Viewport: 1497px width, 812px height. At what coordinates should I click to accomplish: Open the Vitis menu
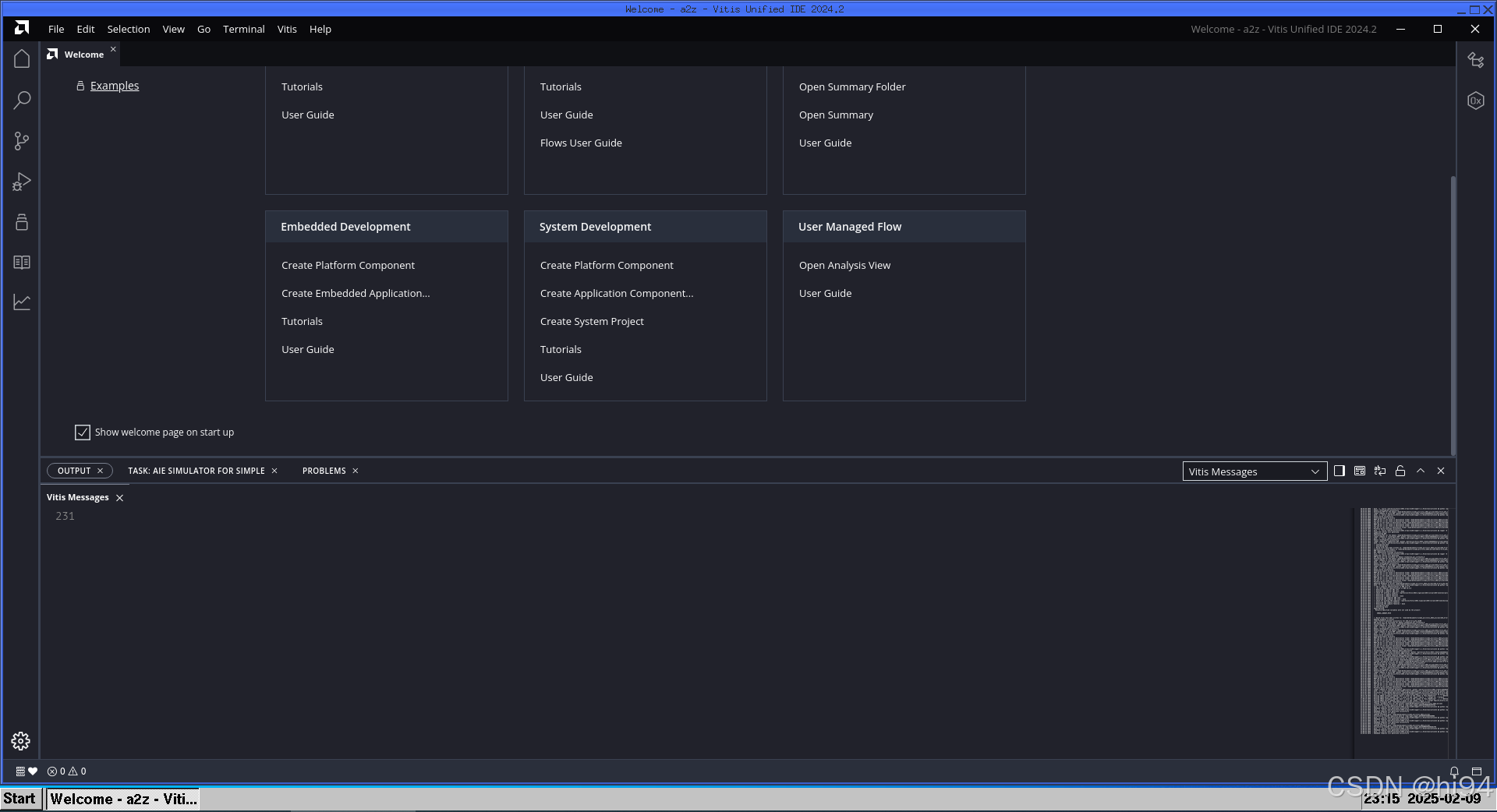[287, 29]
